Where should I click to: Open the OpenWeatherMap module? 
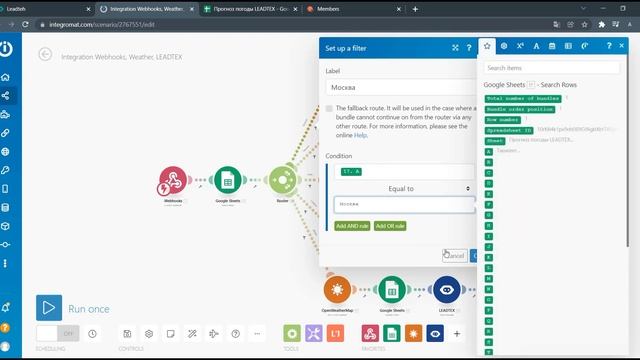pos(337,289)
